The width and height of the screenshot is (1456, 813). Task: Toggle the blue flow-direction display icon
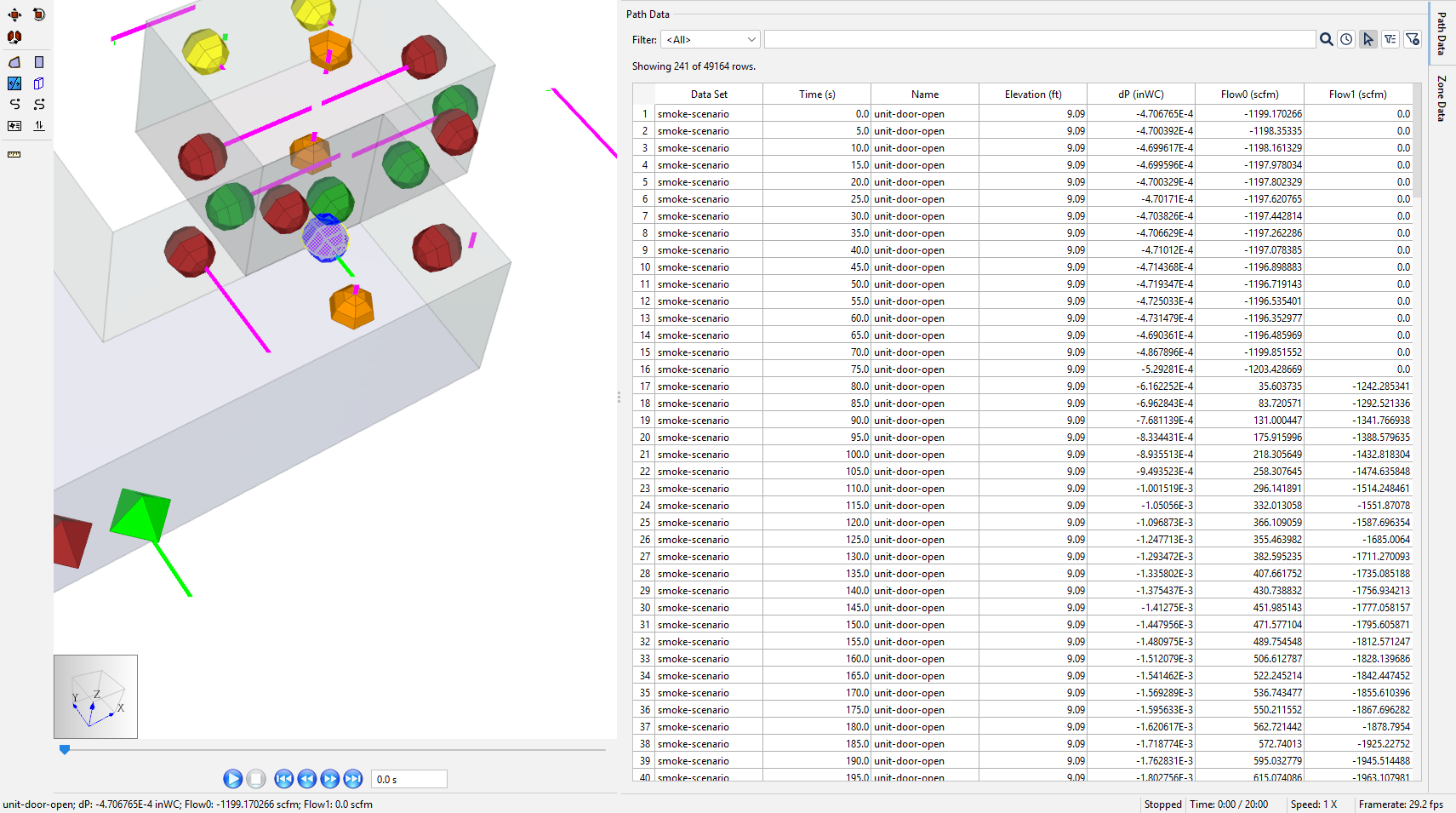(x=14, y=83)
